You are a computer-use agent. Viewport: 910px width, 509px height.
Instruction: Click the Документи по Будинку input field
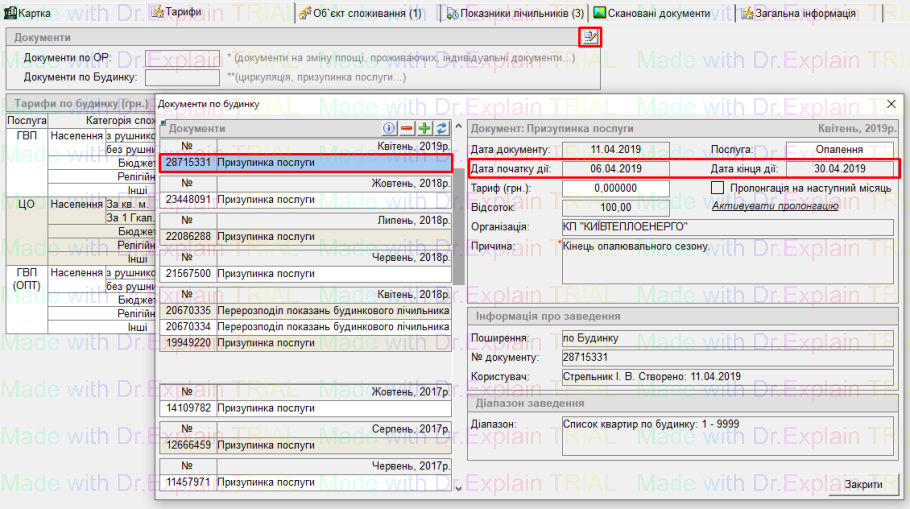coord(182,77)
